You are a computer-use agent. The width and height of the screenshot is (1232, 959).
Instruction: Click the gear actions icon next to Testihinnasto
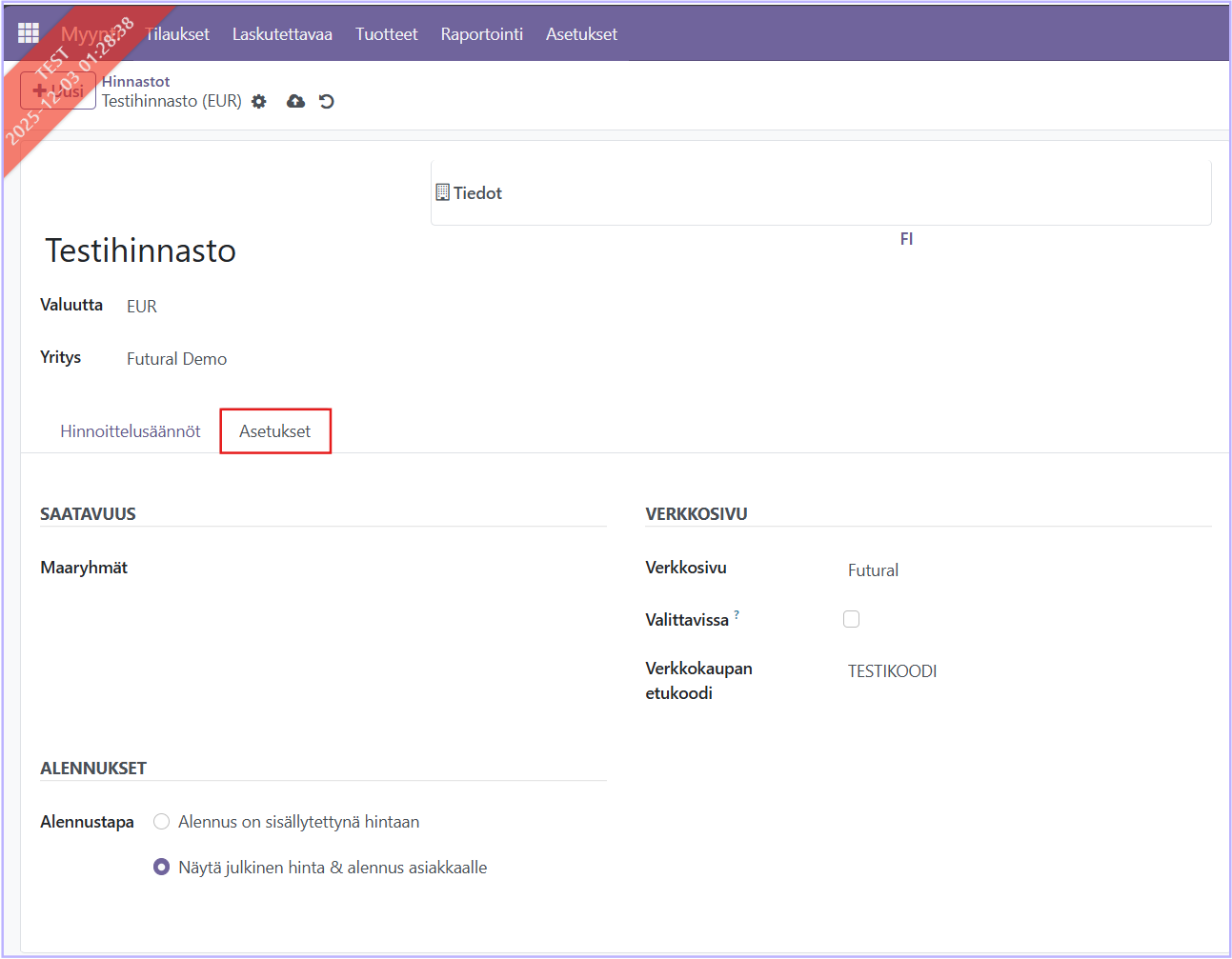click(259, 102)
